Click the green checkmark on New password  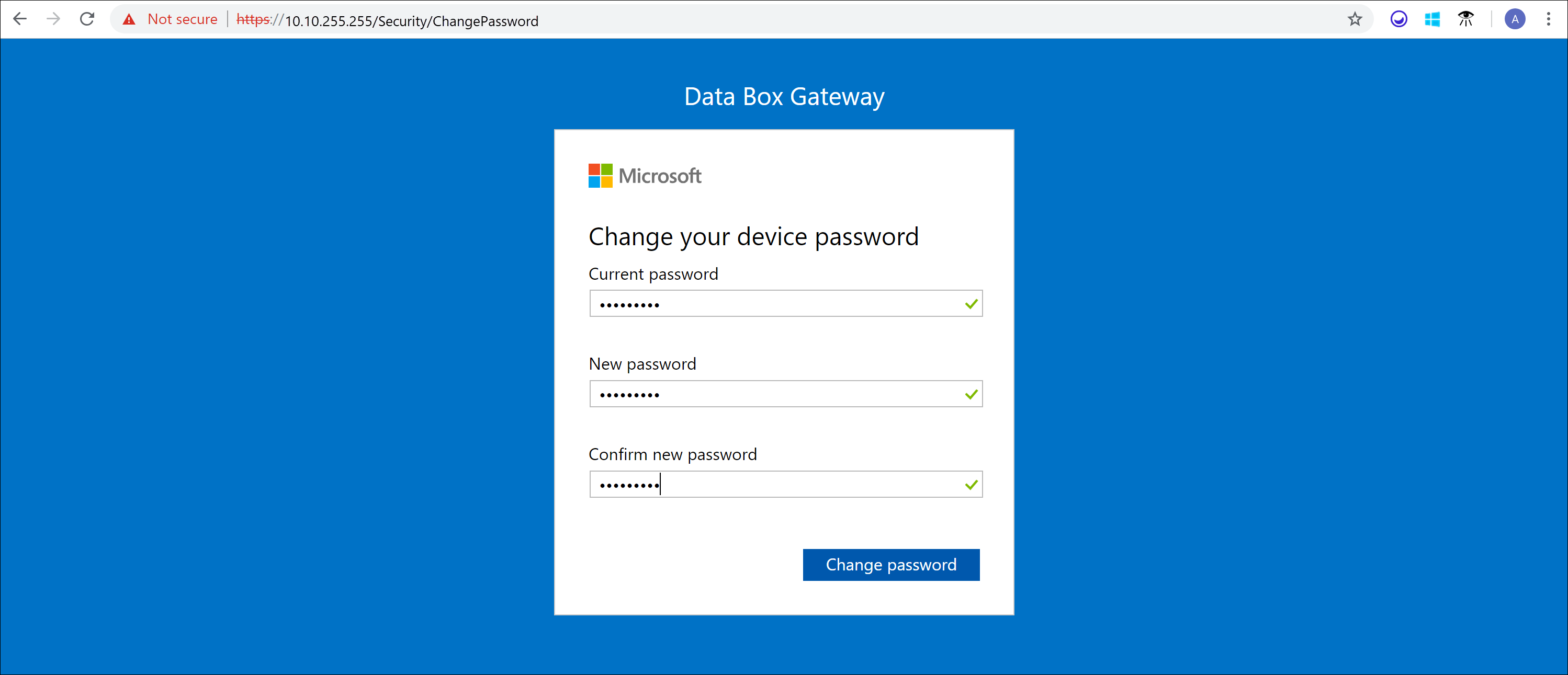968,394
